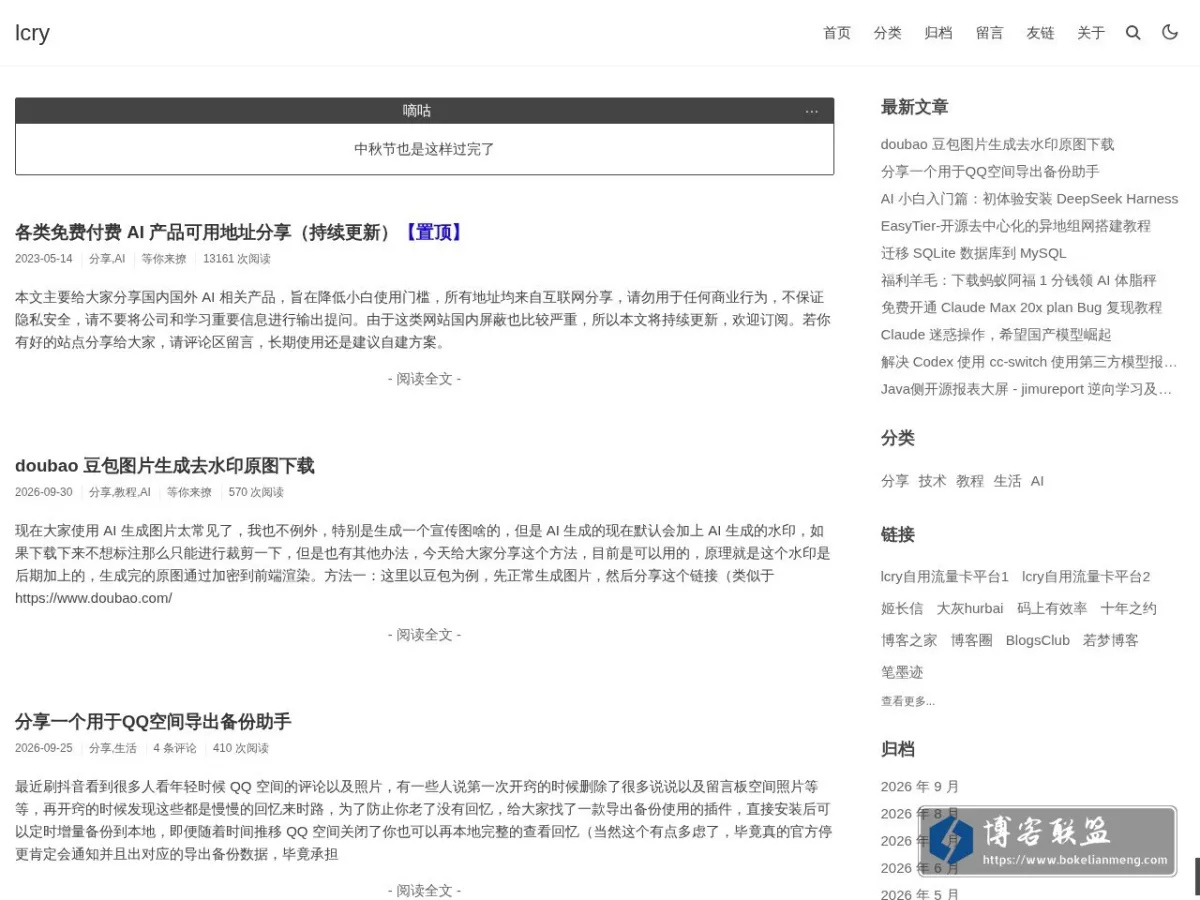Click 等你来撩 under the pinned AI post

coord(164,259)
